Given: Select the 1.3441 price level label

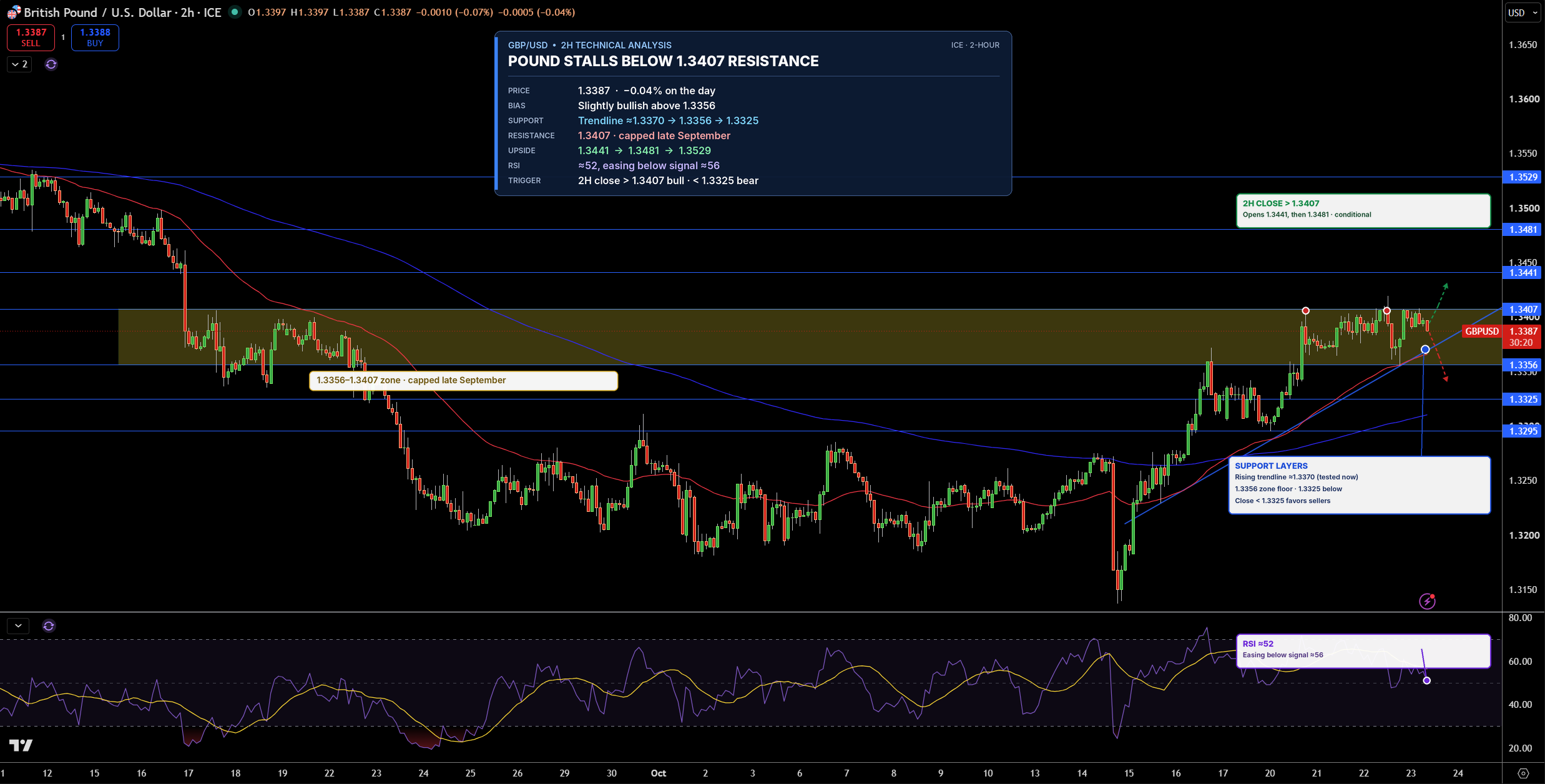Looking at the screenshot, I should pos(1523,273).
